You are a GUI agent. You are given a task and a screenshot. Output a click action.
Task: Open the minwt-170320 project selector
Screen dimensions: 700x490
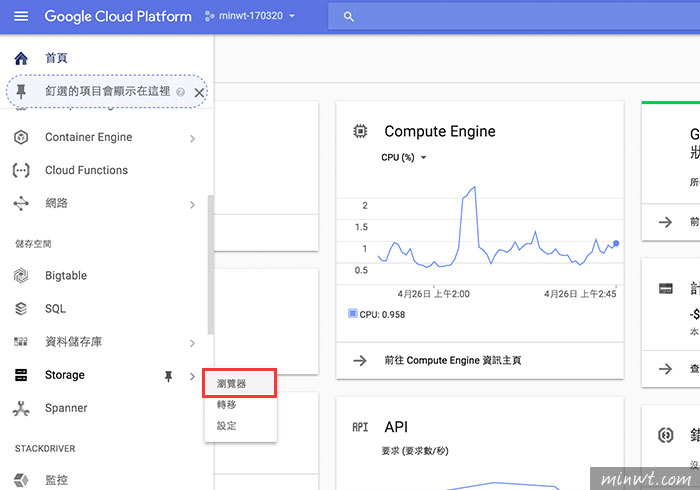click(x=250, y=16)
